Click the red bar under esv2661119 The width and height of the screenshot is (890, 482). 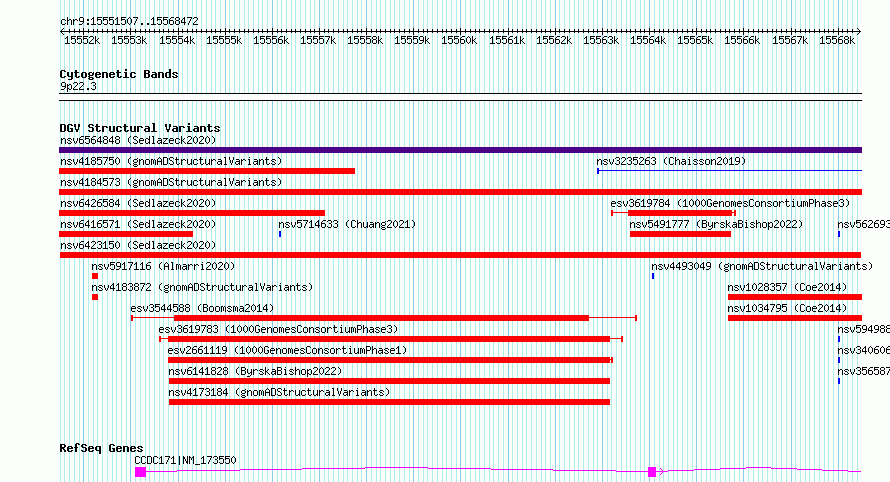pos(391,360)
